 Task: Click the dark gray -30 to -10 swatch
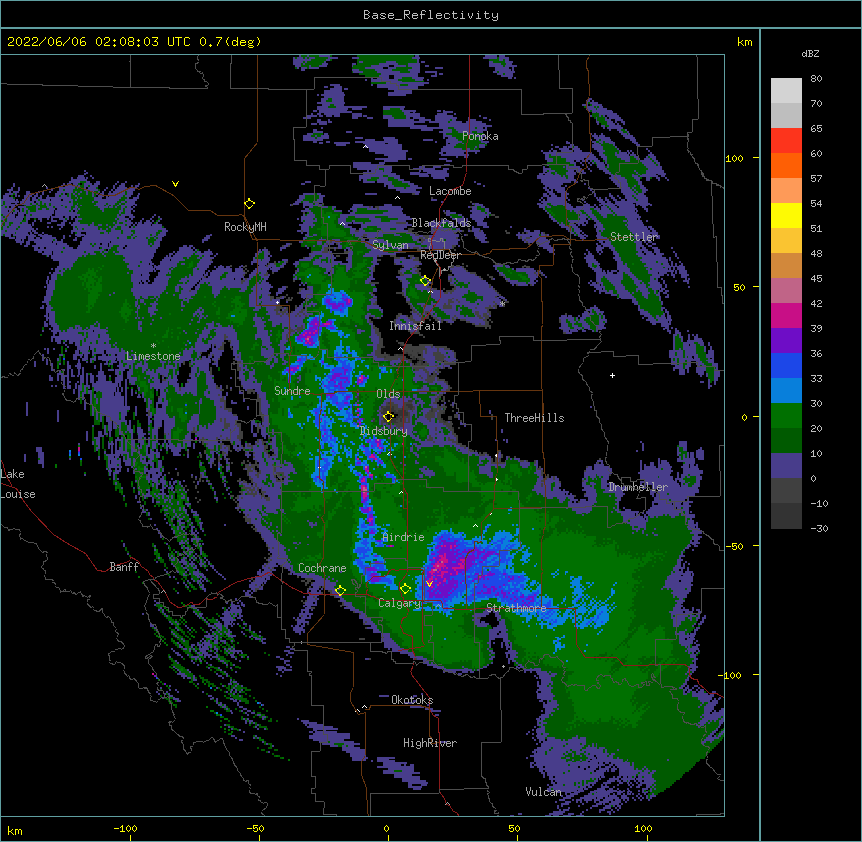(x=786, y=516)
